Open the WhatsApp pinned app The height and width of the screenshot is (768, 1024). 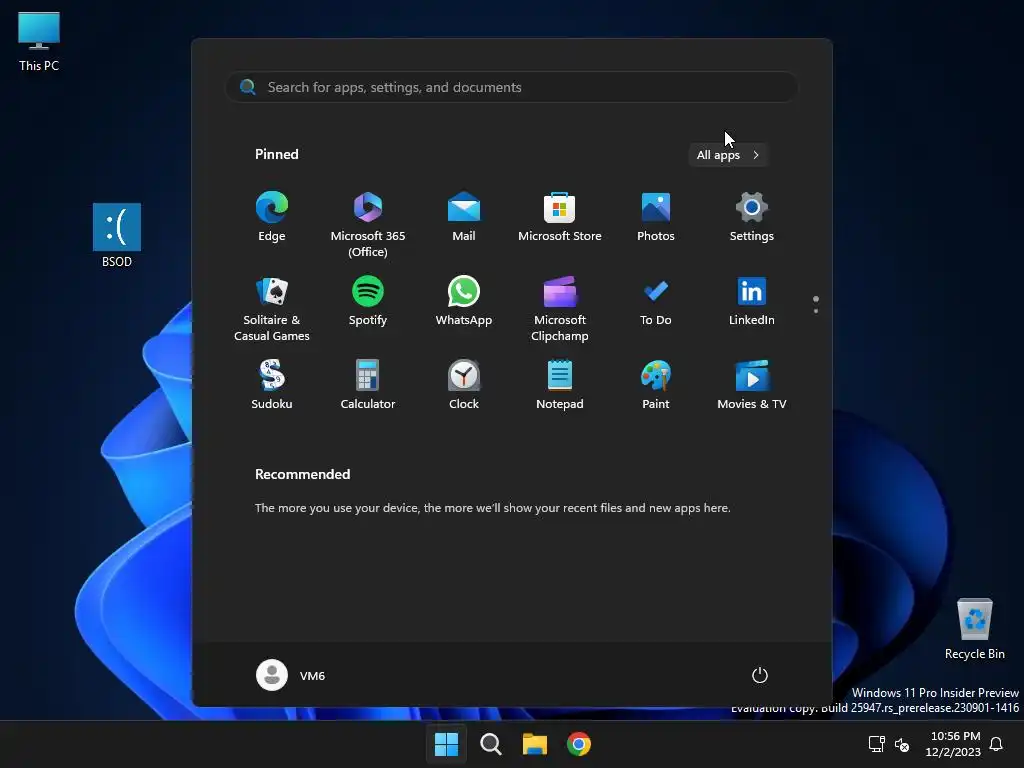pyautogui.click(x=464, y=302)
